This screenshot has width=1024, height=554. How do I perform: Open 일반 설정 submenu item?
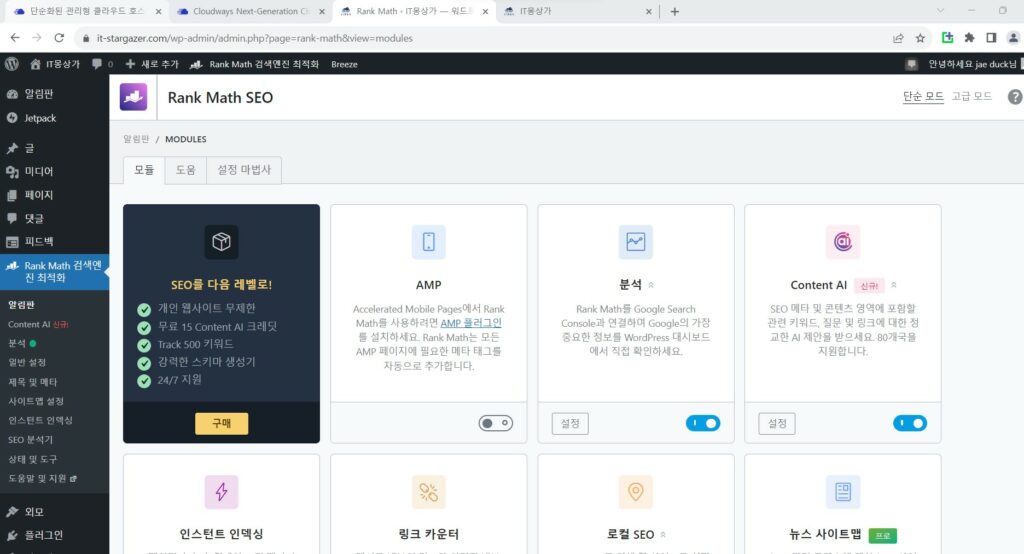27,362
